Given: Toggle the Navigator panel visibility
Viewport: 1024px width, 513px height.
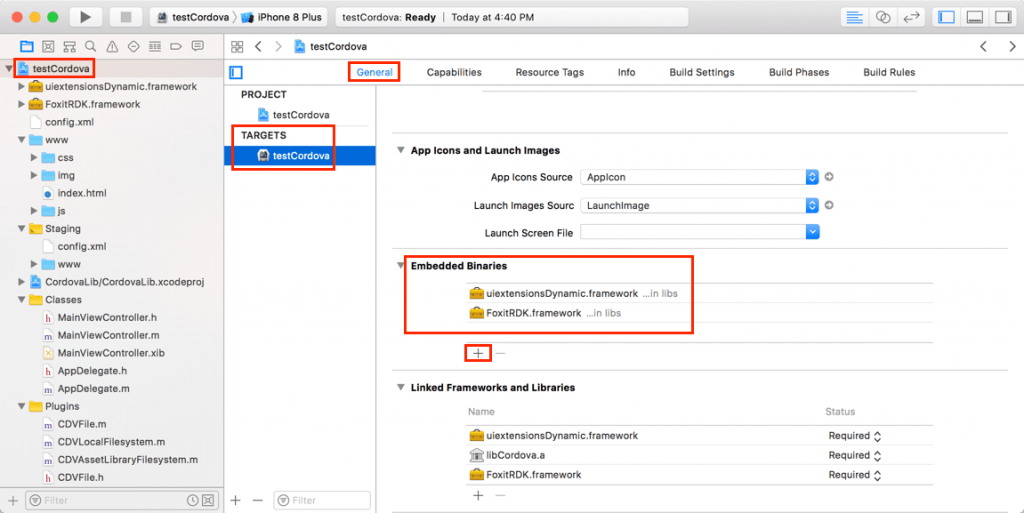Looking at the screenshot, I should point(946,18).
